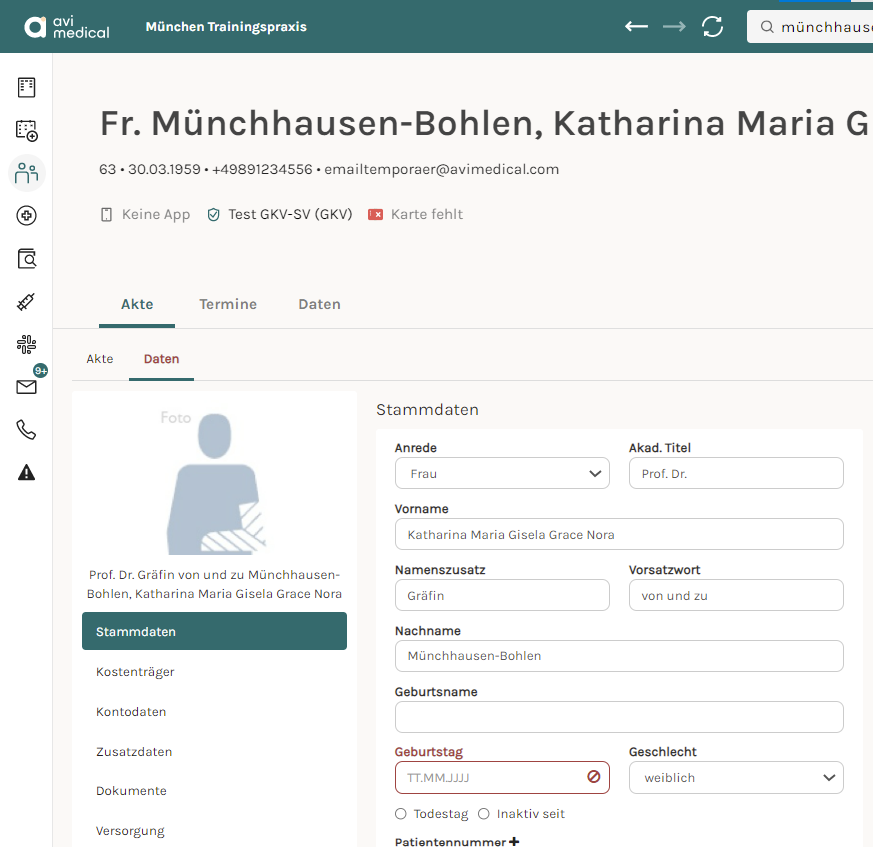Switch to the top Daten tab
Screen dimensions: 873x847
(320, 304)
